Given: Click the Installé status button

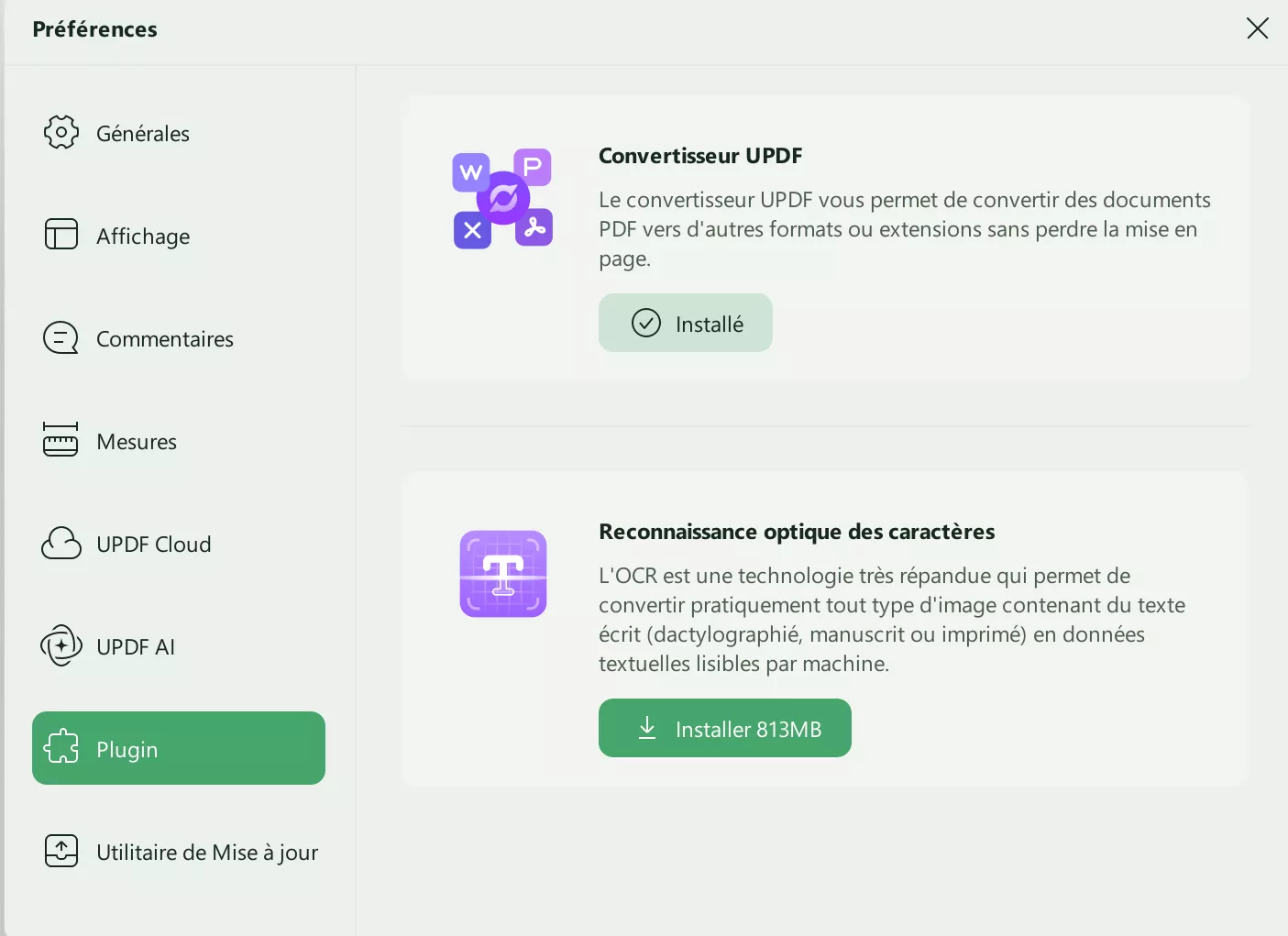Looking at the screenshot, I should (x=686, y=323).
